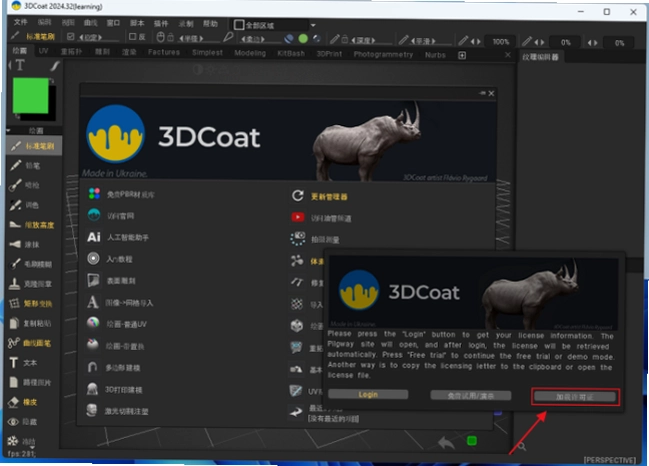Expand more tools arrow below the freeze tool

tap(32, 447)
